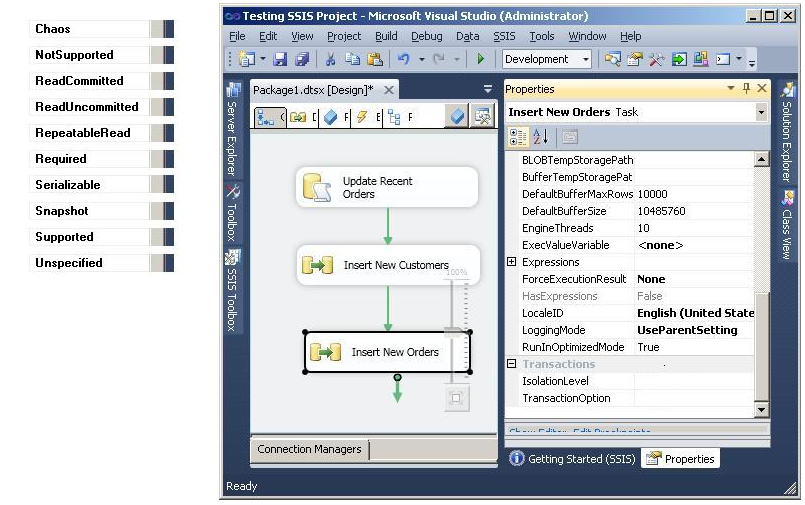Open Insert New Orders object dropdown
805x505 pixels.
pyautogui.click(x=761, y=112)
